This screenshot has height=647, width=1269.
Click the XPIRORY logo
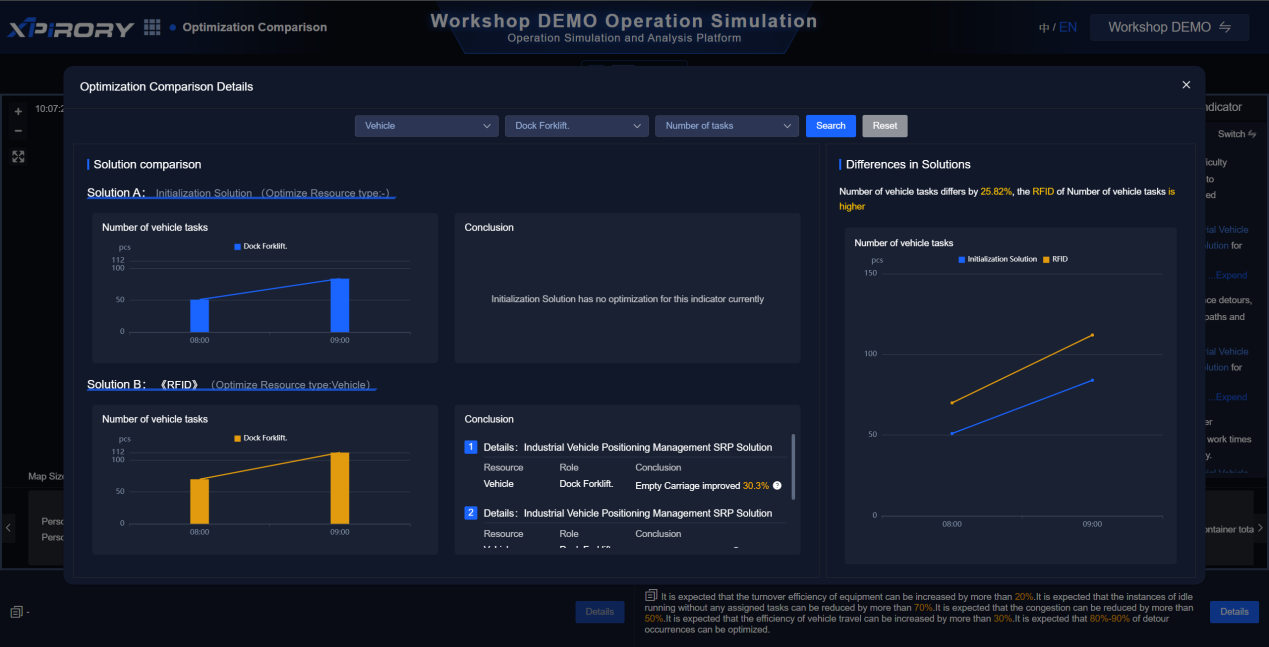point(70,28)
